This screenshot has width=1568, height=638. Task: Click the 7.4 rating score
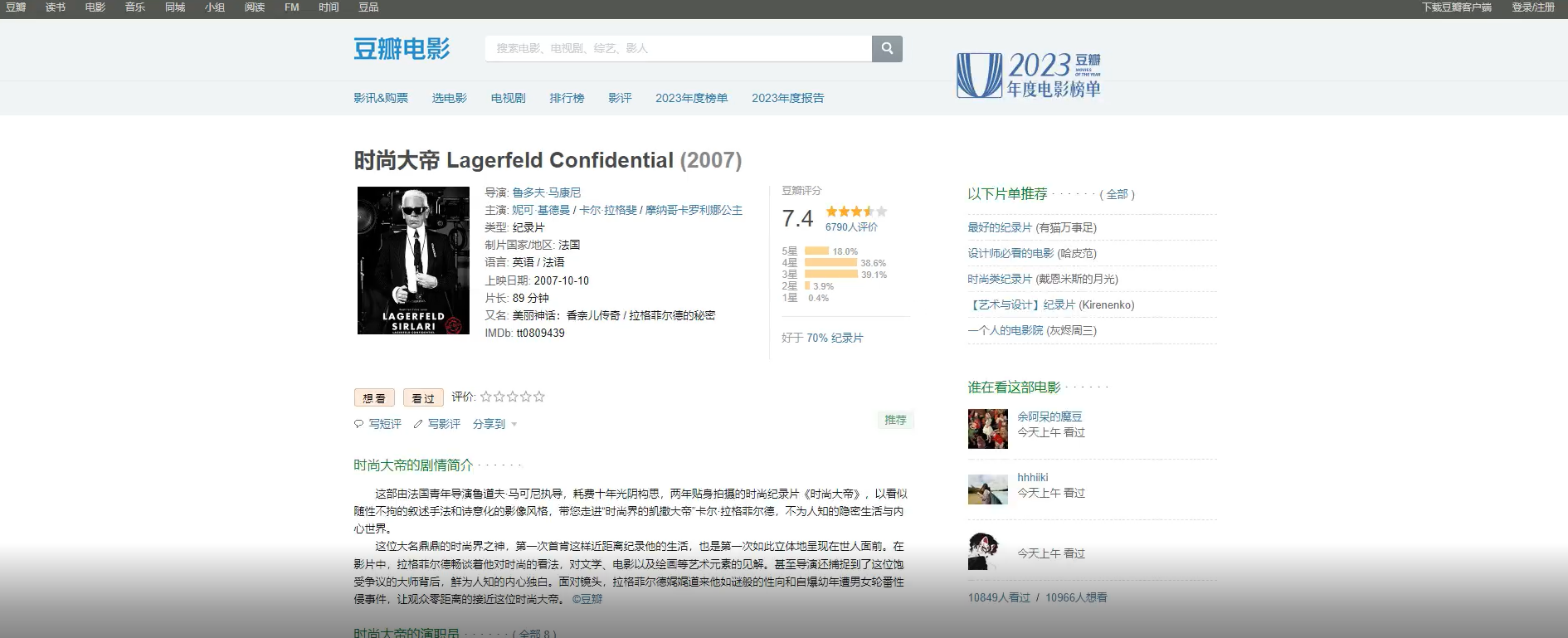click(x=797, y=218)
